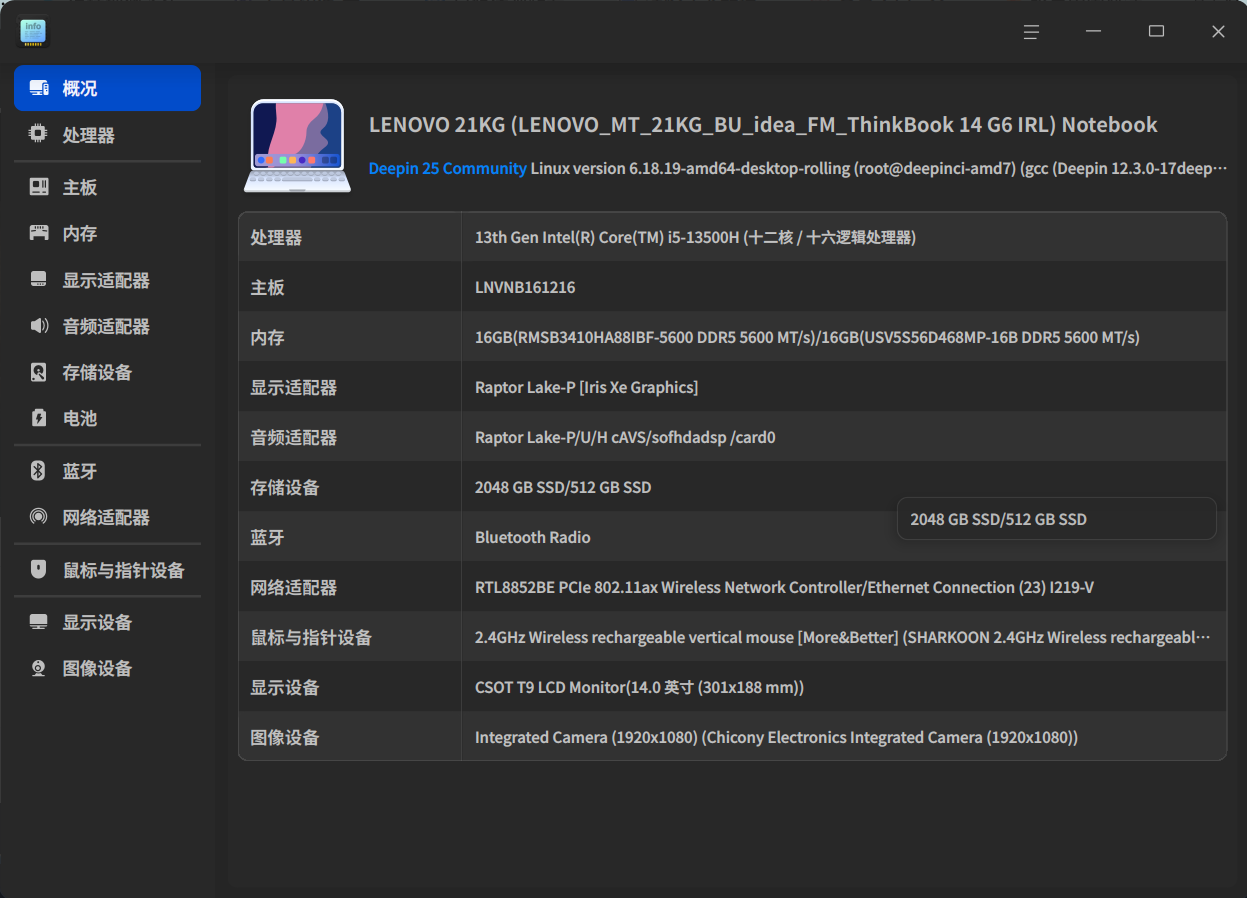Click the processor (处理器) chip icon
This screenshot has width=1247, height=898.
[39, 134]
